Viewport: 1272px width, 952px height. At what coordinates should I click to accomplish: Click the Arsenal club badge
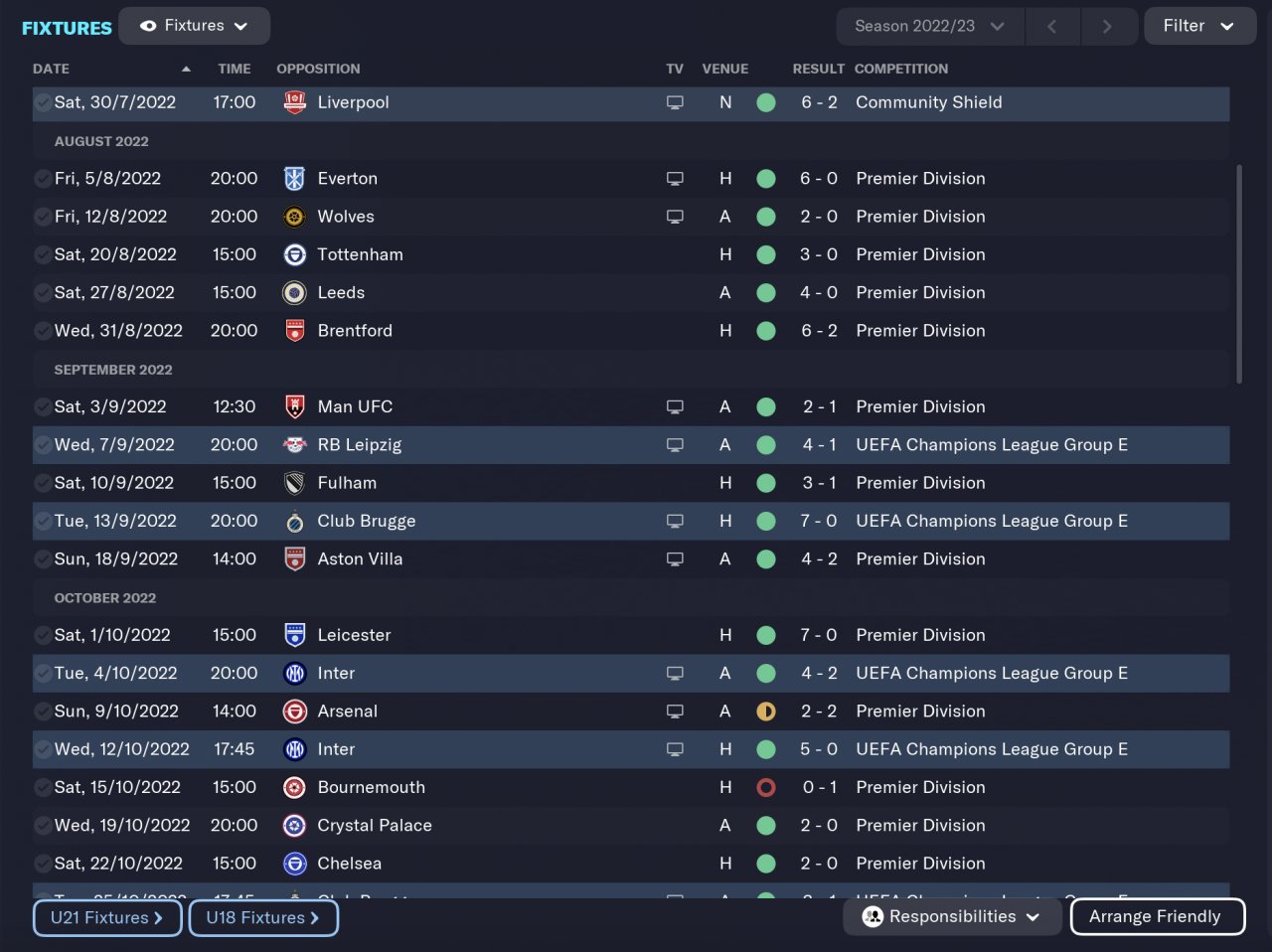[x=294, y=712]
